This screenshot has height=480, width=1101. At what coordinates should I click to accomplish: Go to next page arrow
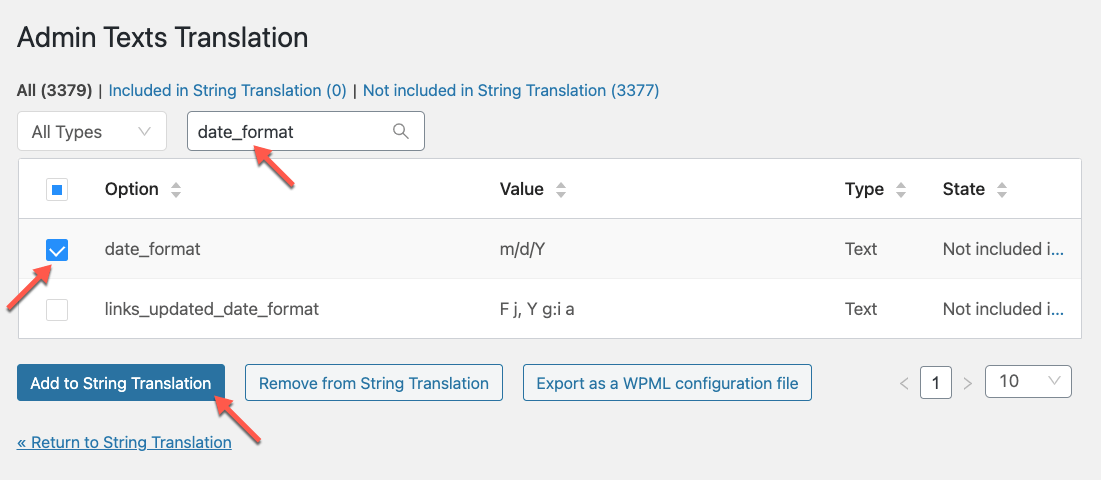[968, 383]
